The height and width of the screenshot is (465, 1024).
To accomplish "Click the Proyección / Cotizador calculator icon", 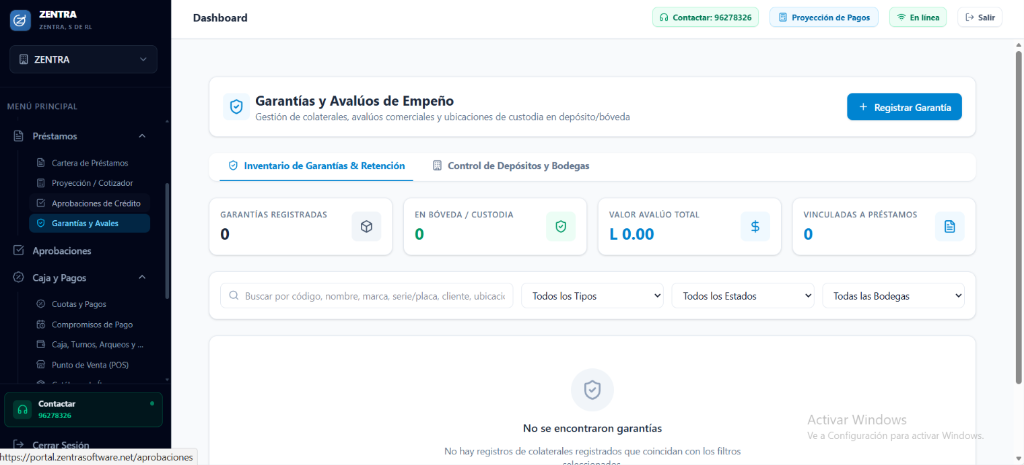I will point(40,183).
